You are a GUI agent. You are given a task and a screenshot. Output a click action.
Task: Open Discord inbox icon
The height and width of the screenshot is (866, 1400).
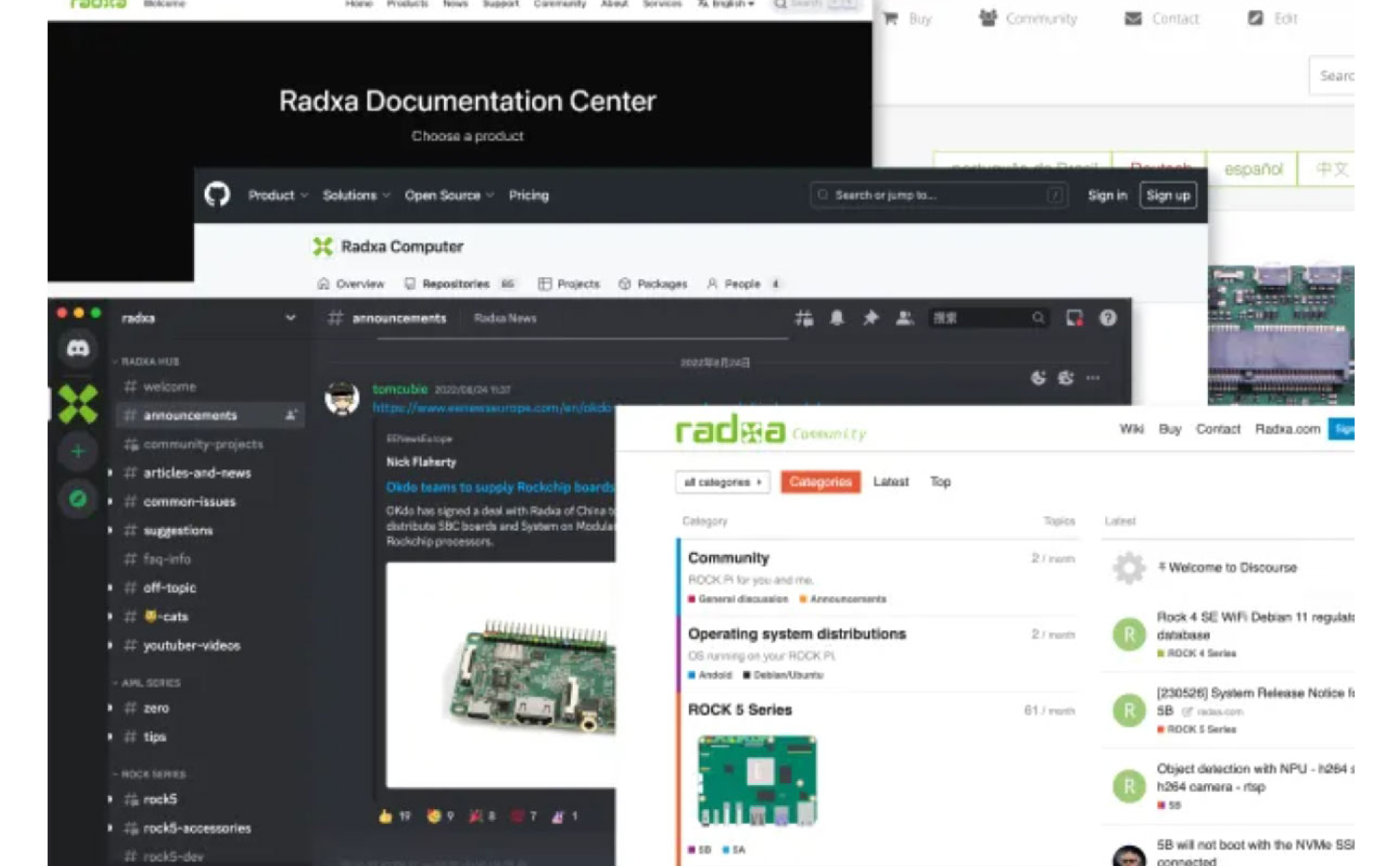tap(1075, 318)
